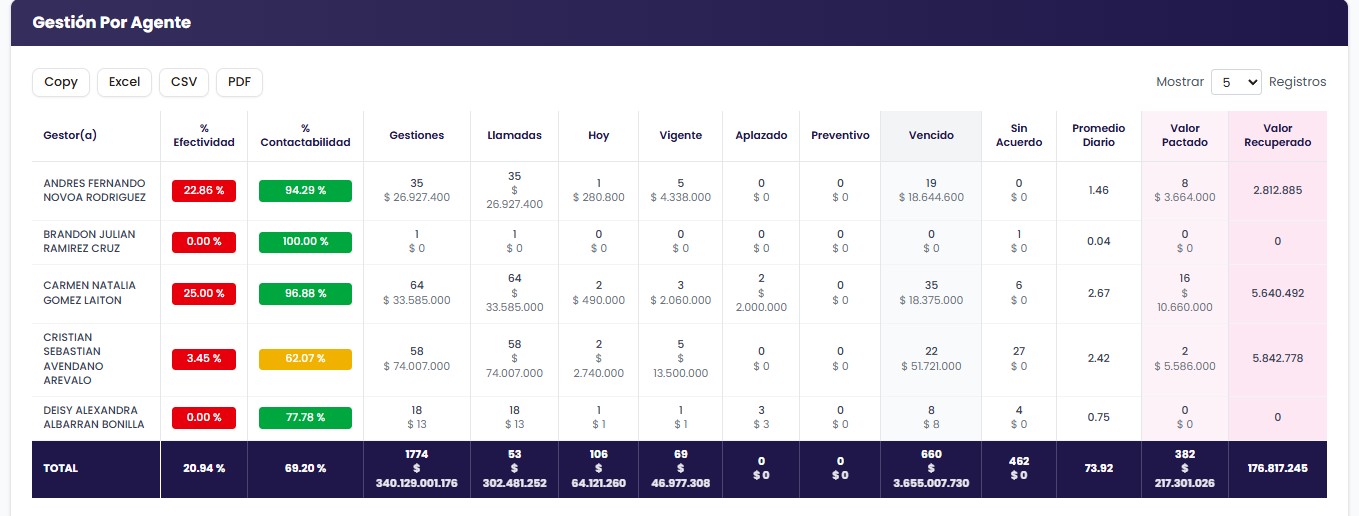Image resolution: width=1359 pixels, height=516 pixels.
Task: Click the Copy export button
Action: [61, 82]
